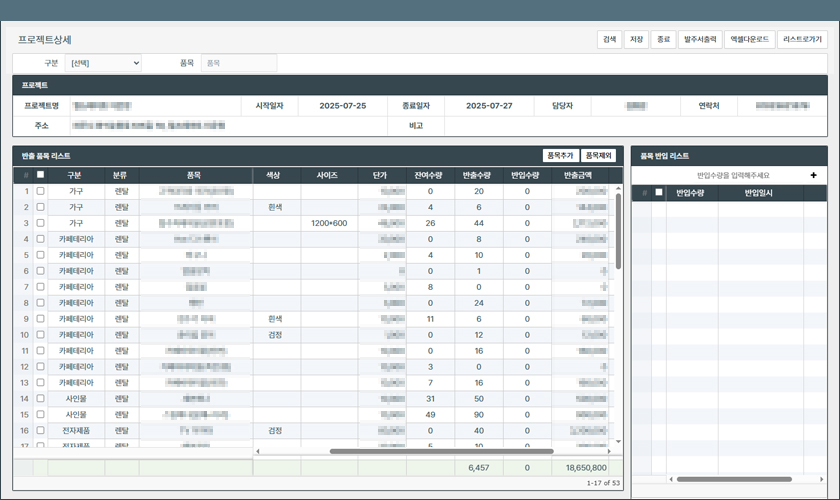Sort by the 잔여수량 column header

click(x=430, y=175)
